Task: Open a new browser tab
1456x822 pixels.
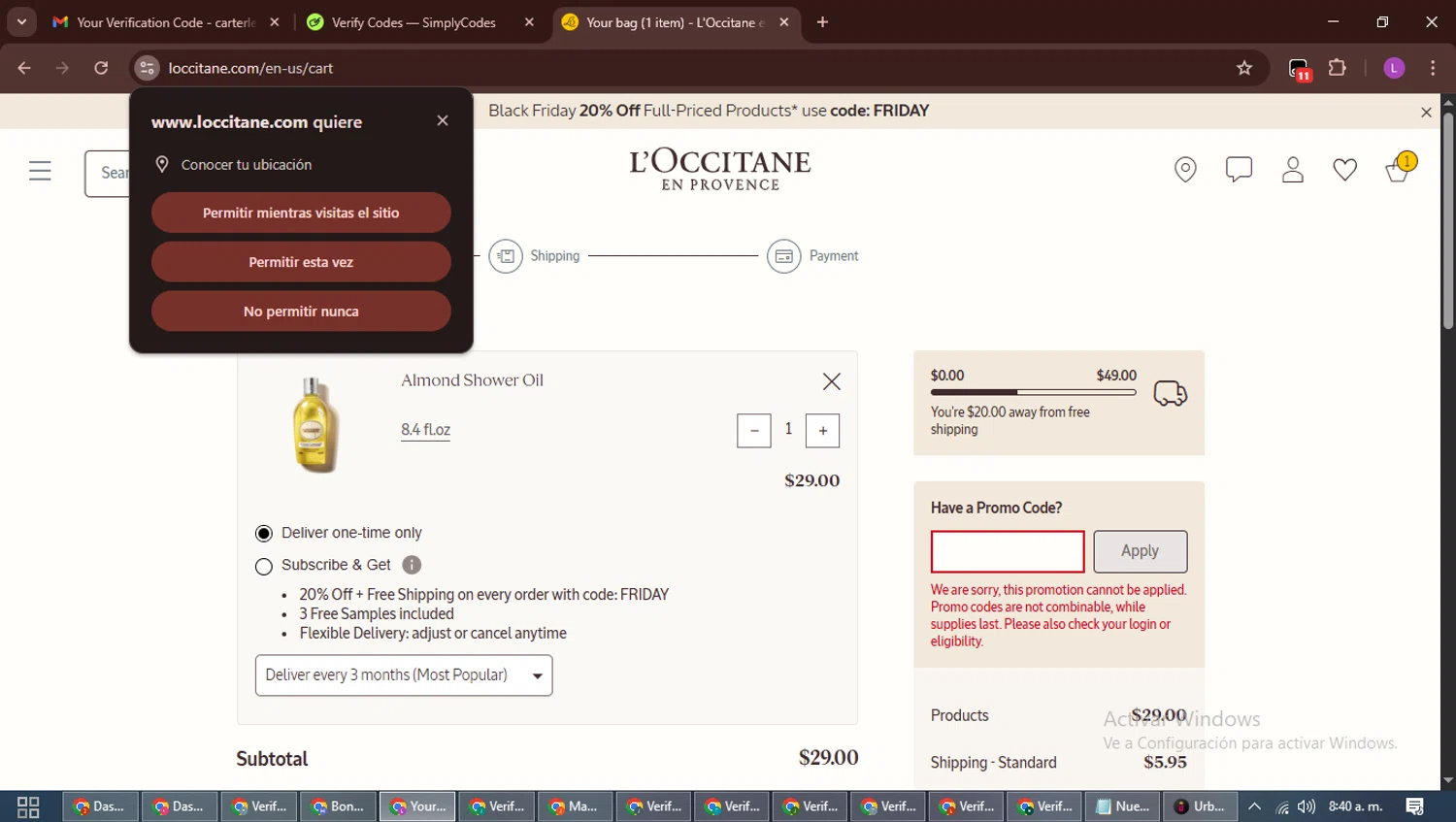Action: [x=822, y=22]
